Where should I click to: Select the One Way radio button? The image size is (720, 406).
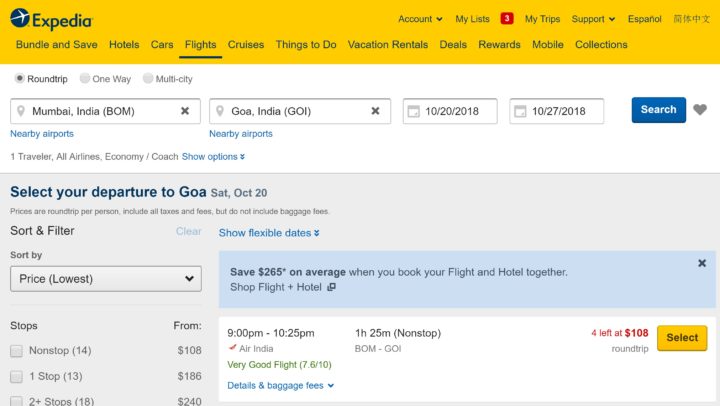(85, 78)
